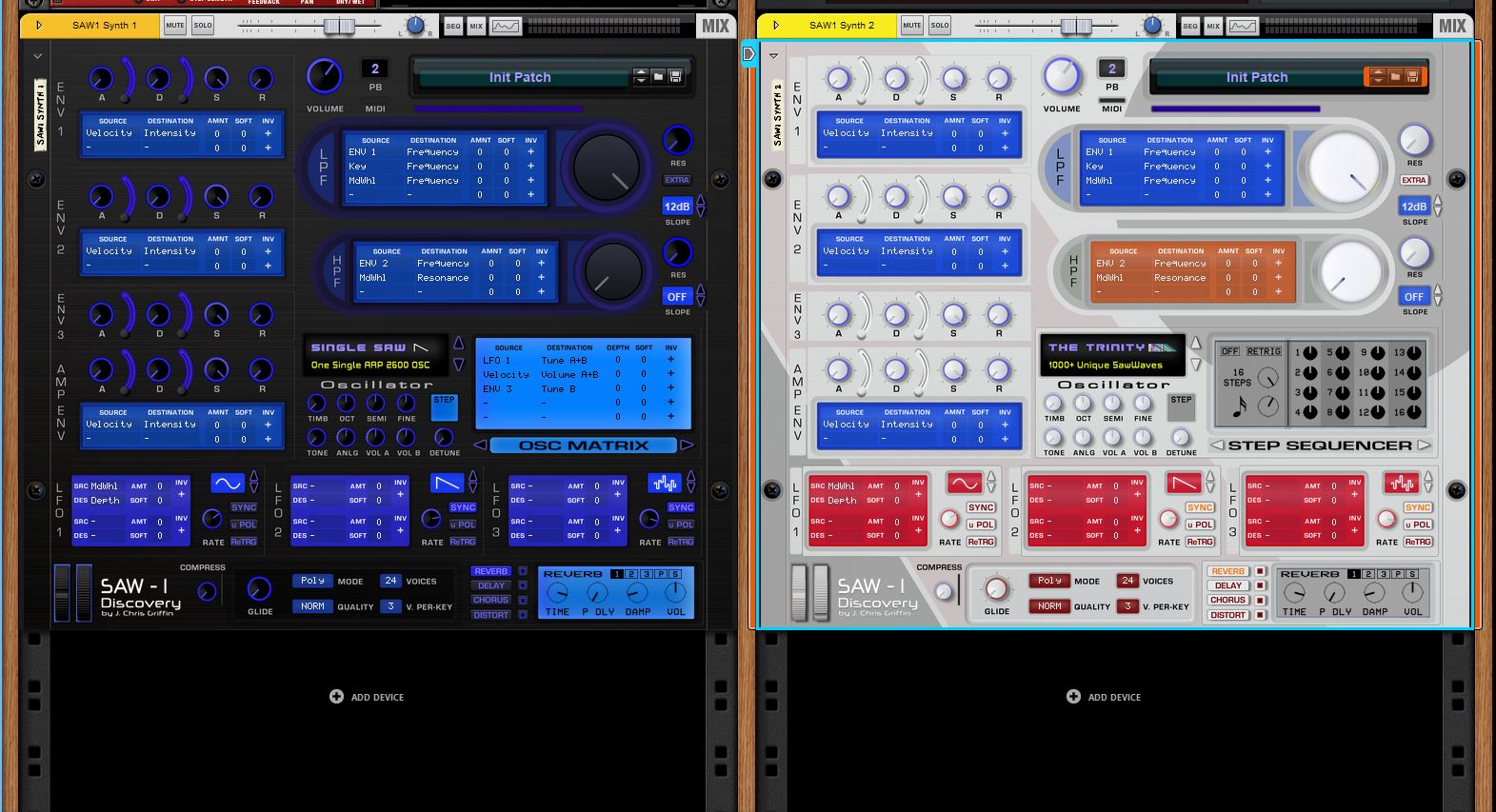Viewport: 1496px width, 812px height.
Task: Mute the SAW1 Synth 2 device
Action: click(x=912, y=26)
